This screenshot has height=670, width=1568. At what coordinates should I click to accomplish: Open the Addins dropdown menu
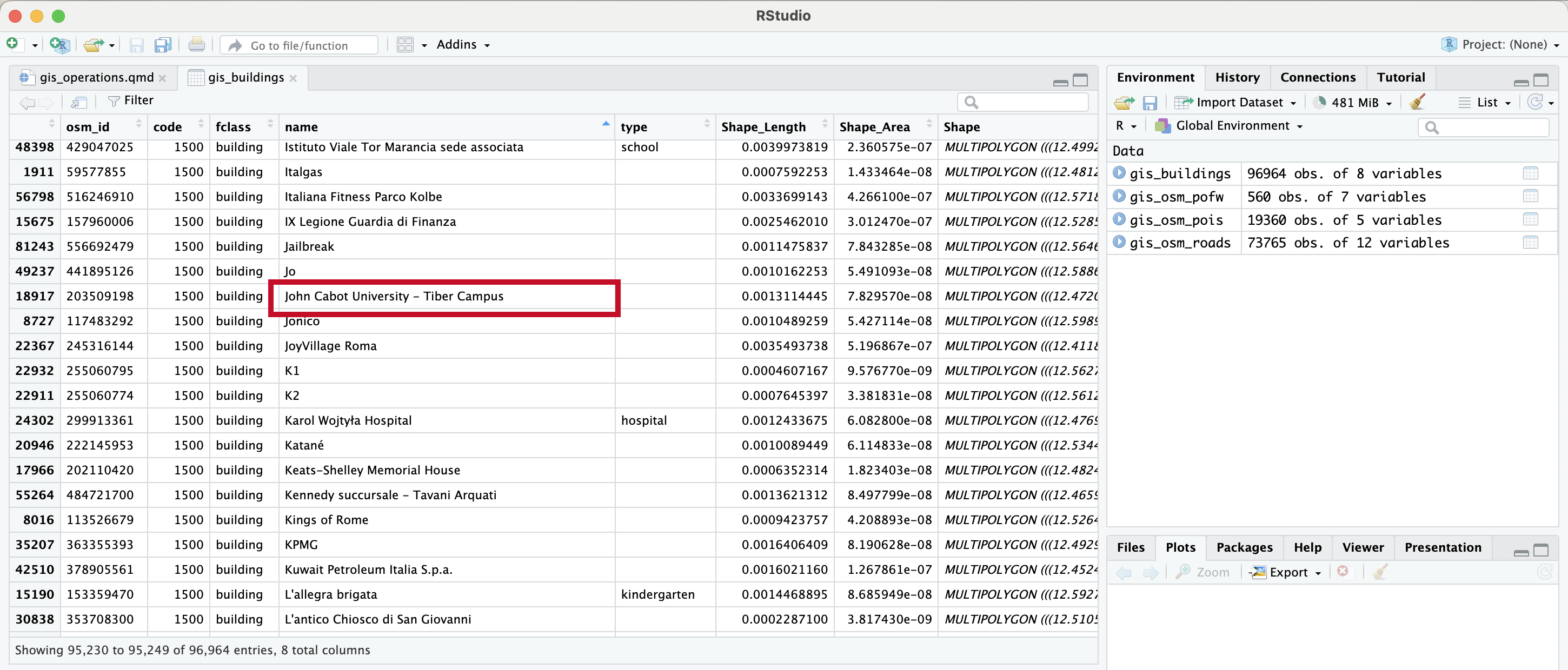coord(463,44)
